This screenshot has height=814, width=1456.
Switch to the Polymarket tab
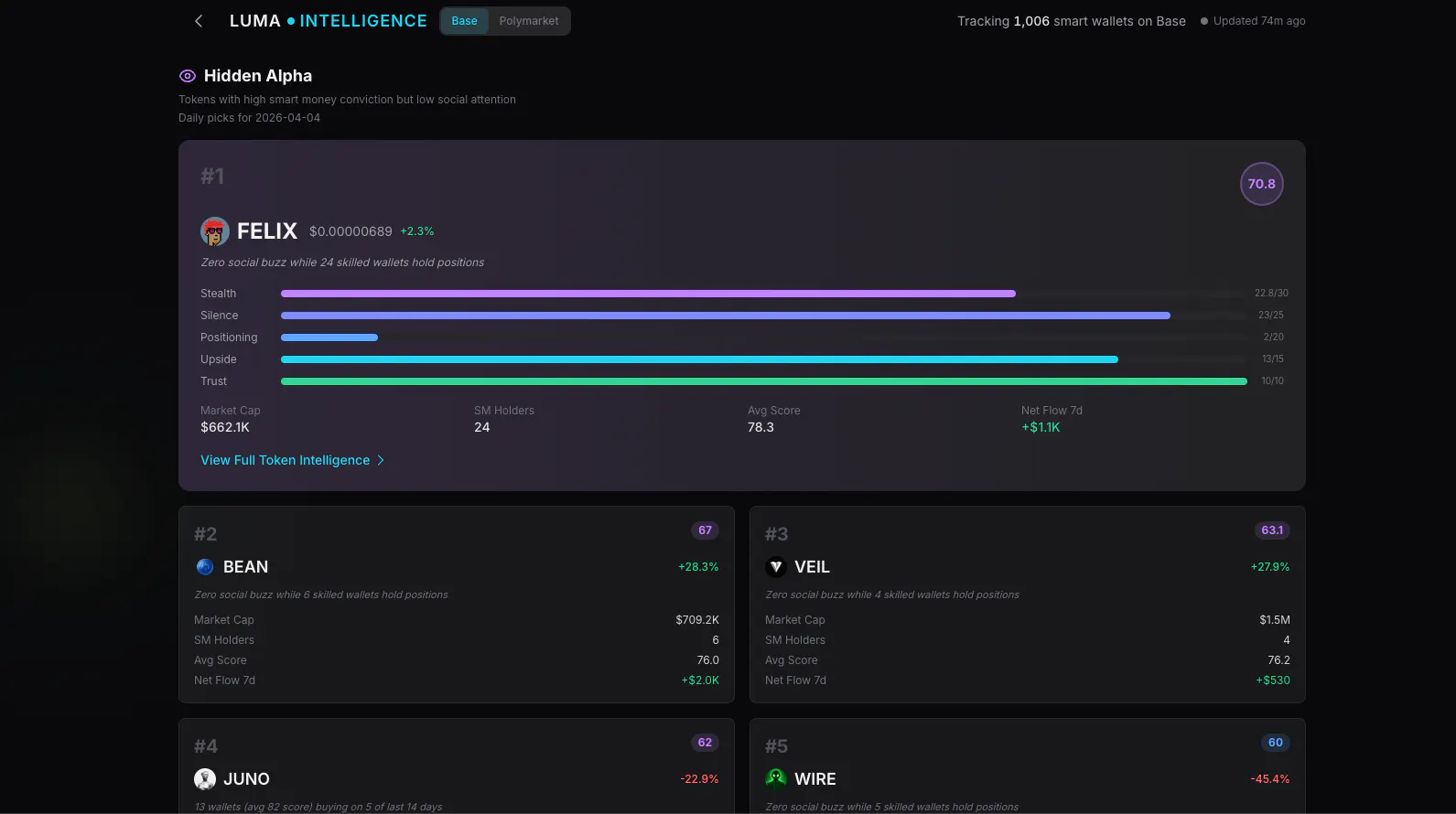(529, 21)
